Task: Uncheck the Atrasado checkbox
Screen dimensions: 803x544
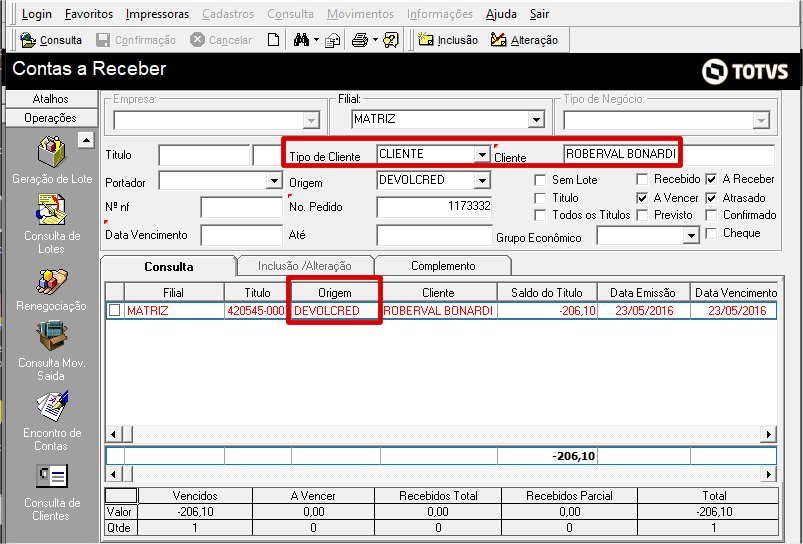Action: pyautogui.click(x=711, y=198)
